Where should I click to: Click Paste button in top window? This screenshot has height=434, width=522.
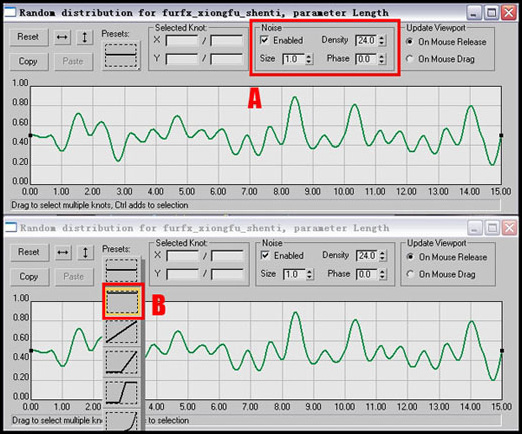click(73, 62)
